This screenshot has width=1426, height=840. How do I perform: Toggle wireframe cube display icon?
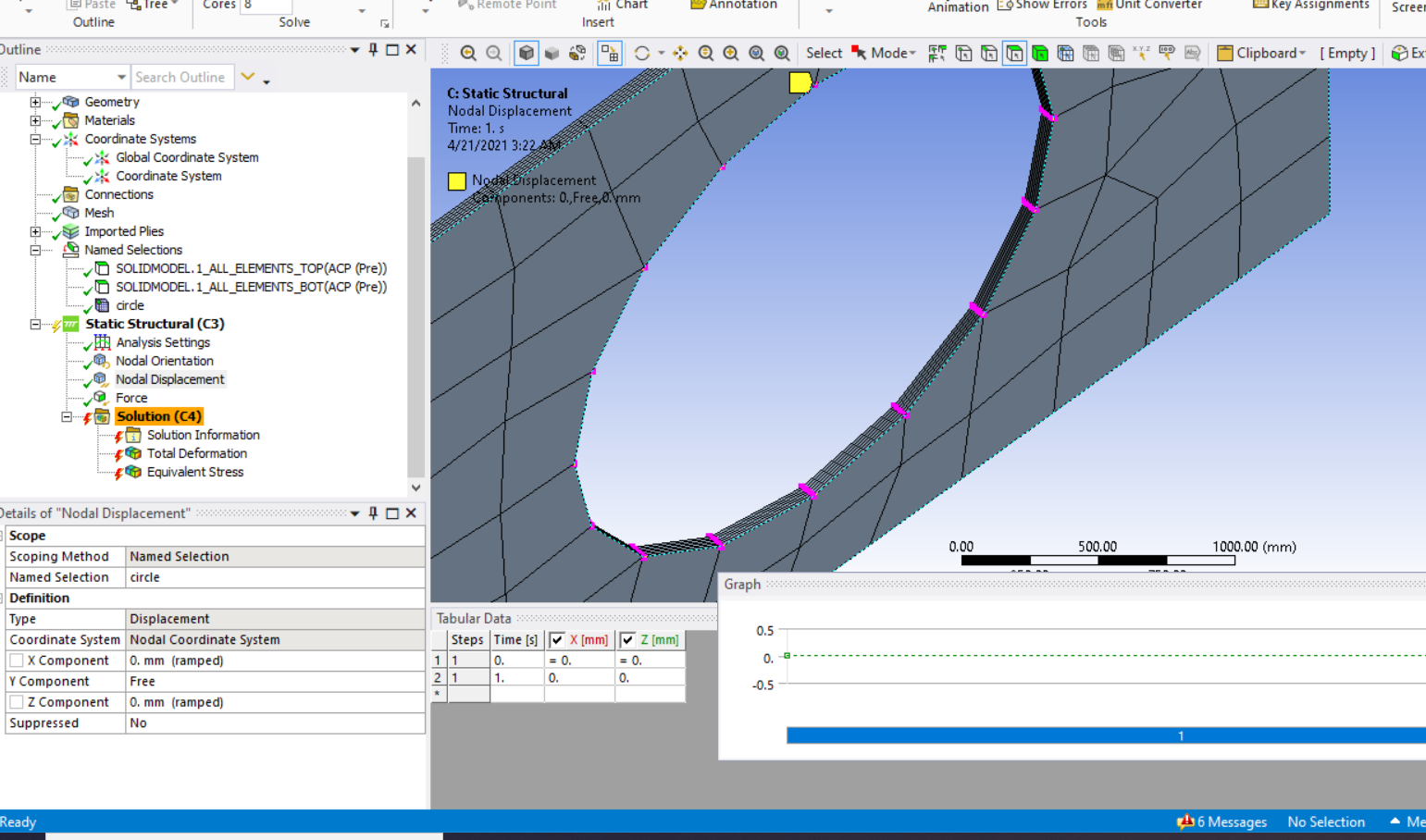click(527, 54)
